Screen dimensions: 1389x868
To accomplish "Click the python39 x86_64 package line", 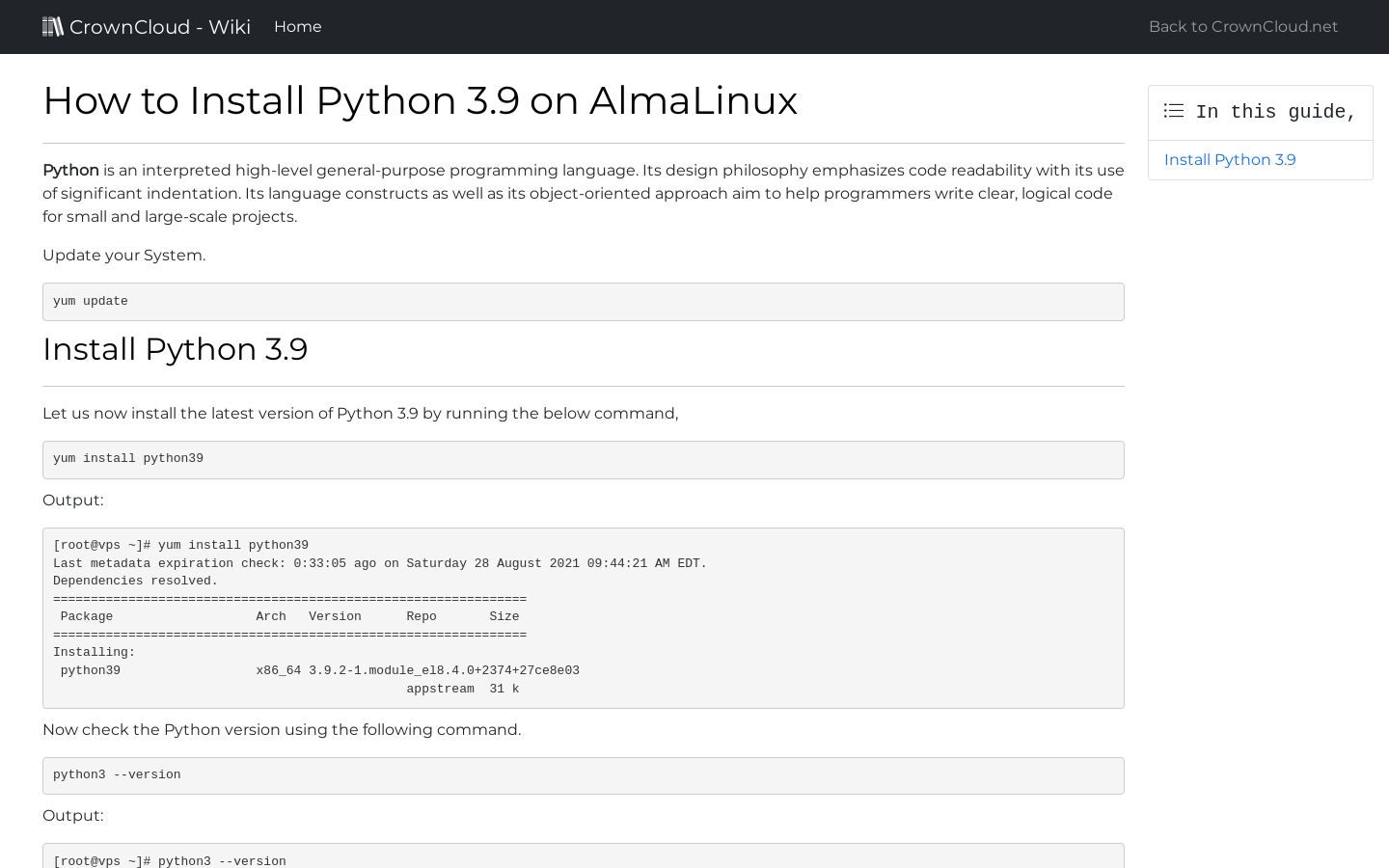I will (x=316, y=670).
